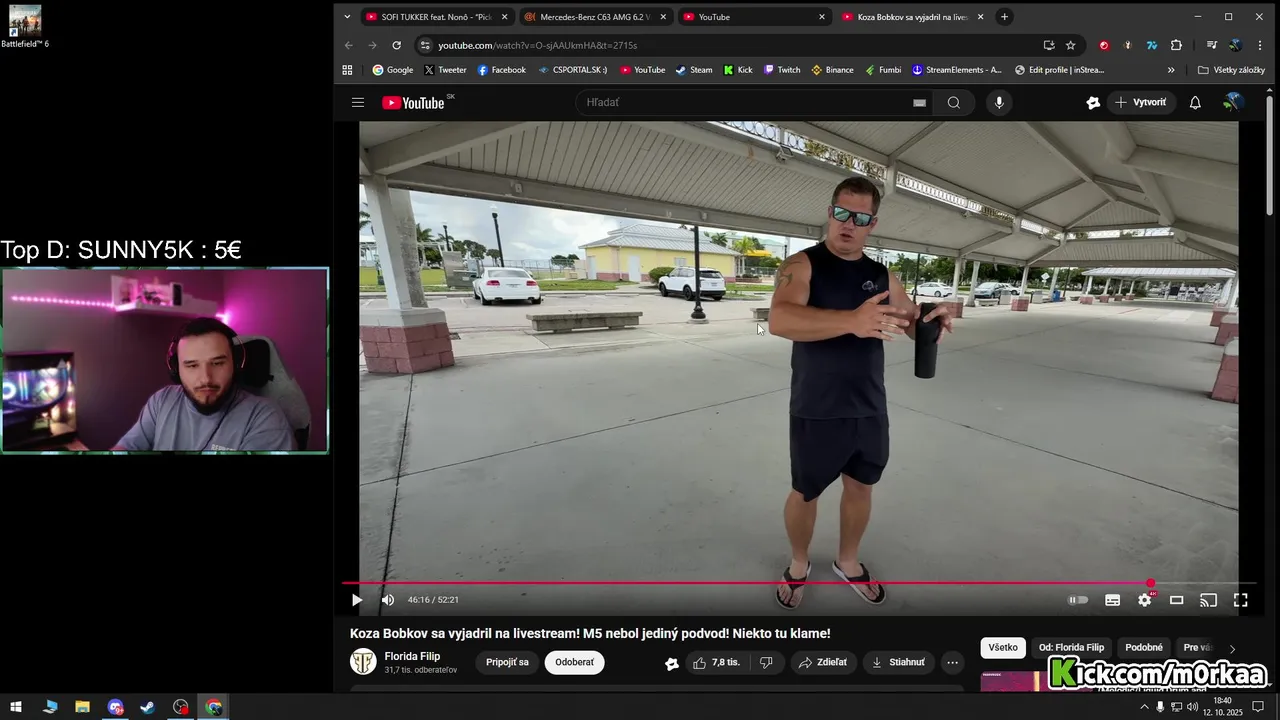The width and height of the screenshot is (1280, 720).
Task: Click the Stiahnuť download button
Action: click(898, 662)
